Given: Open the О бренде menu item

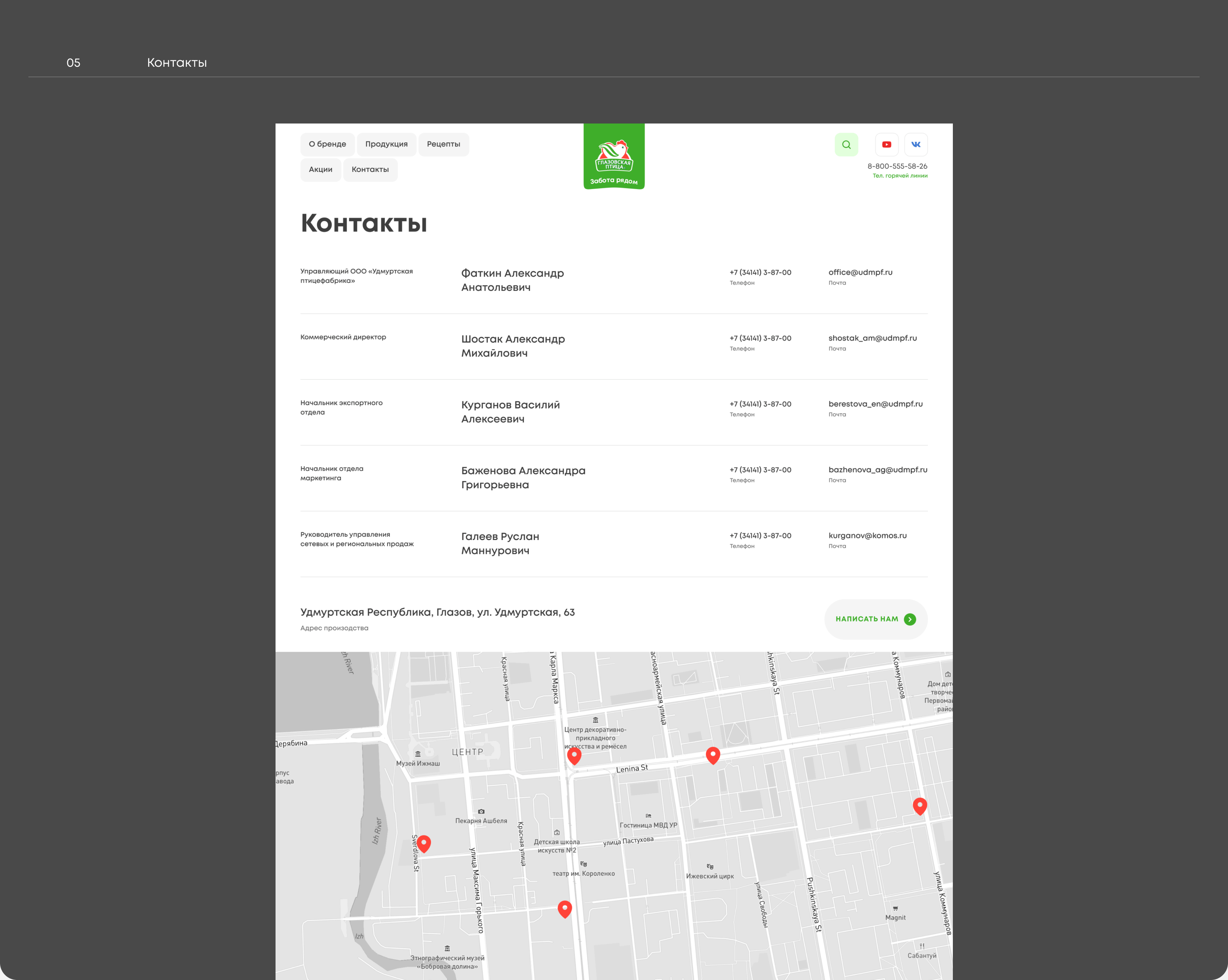Looking at the screenshot, I should click(x=327, y=144).
